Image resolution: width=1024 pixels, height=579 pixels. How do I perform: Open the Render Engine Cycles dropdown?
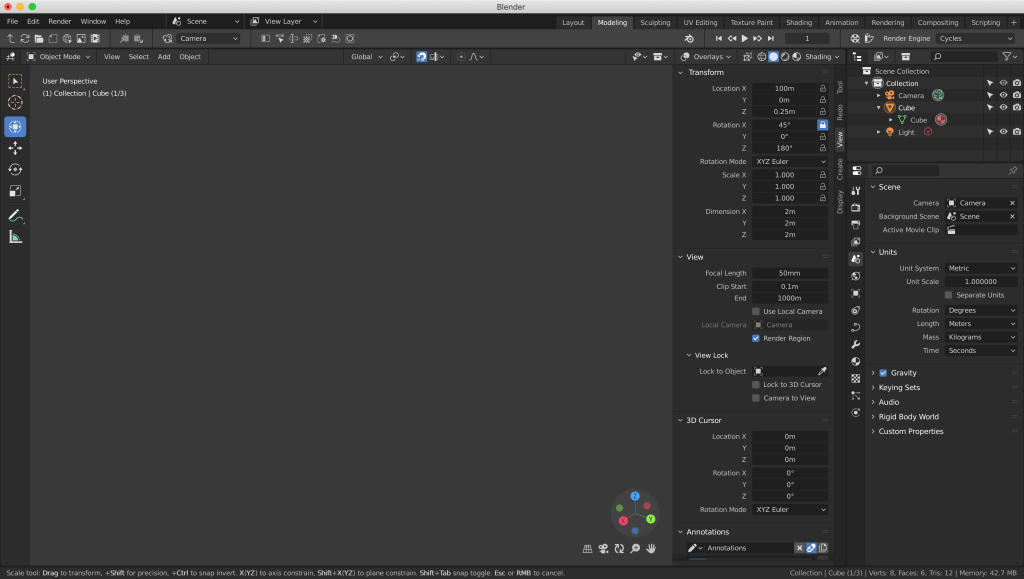coord(975,38)
